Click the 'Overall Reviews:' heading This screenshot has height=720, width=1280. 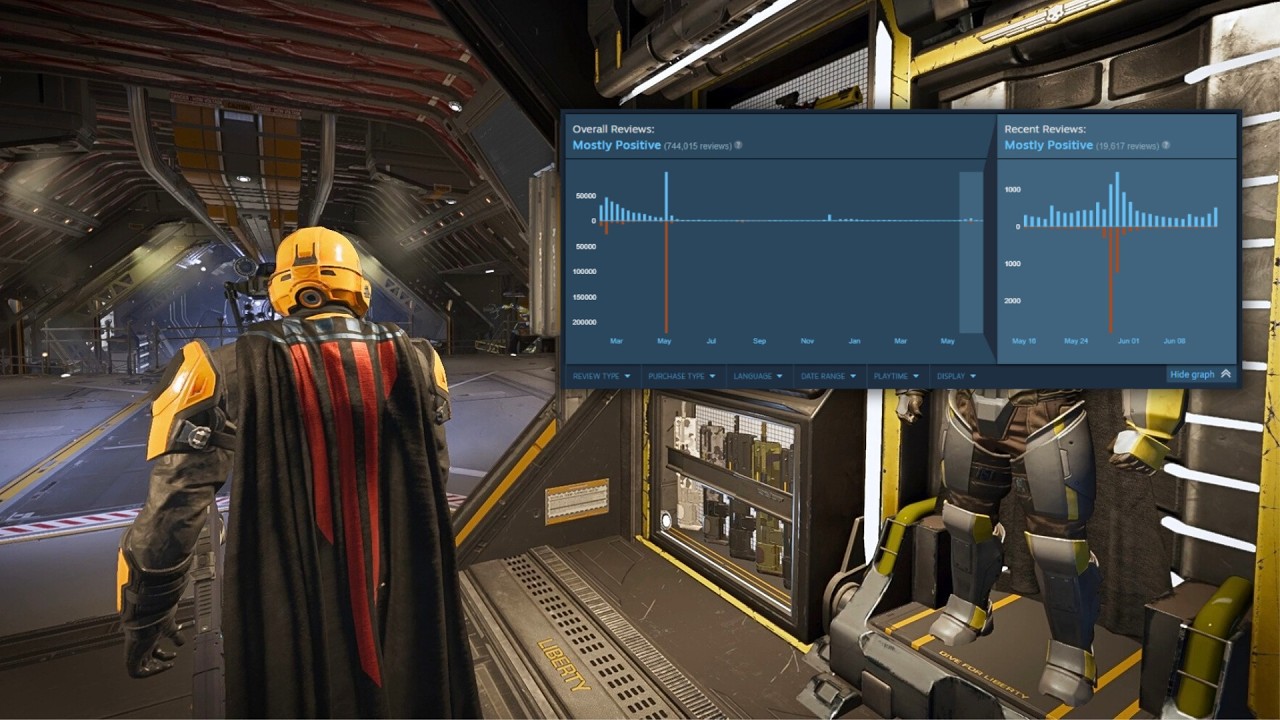[x=613, y=130]
